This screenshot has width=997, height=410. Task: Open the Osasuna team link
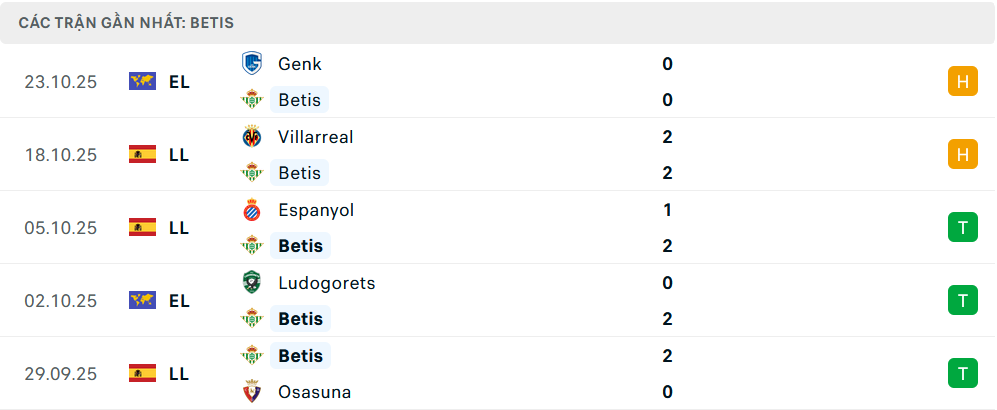coord(314,392)
